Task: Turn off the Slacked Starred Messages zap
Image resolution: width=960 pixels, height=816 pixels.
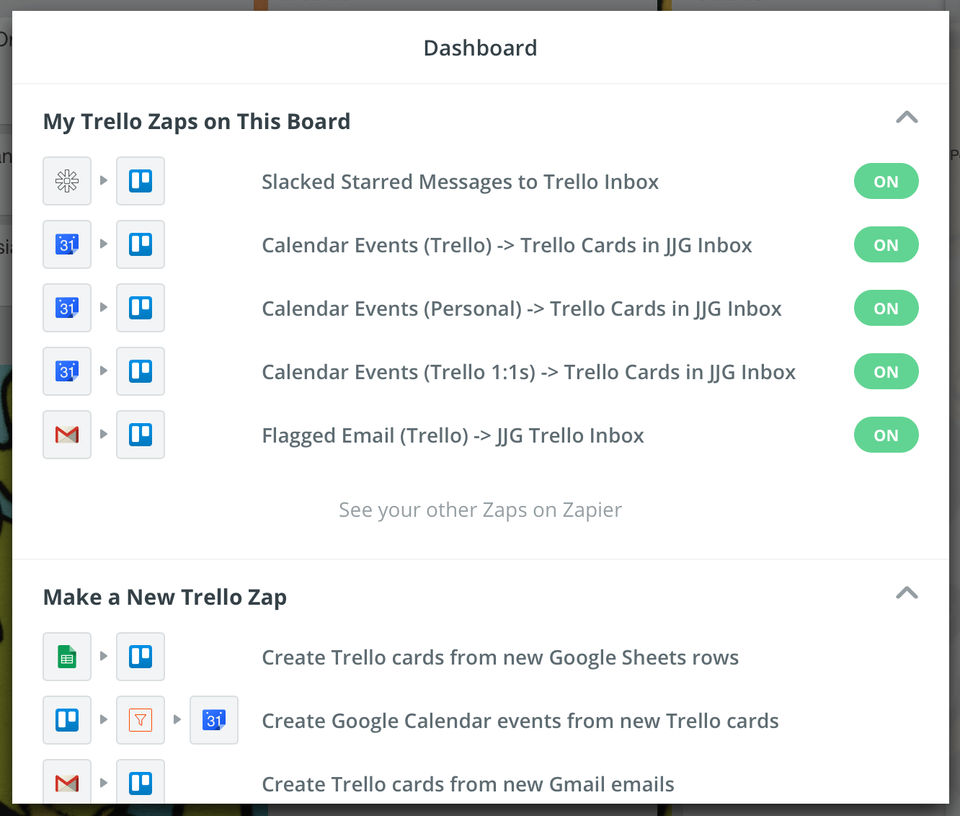Action: coord(886,181)
